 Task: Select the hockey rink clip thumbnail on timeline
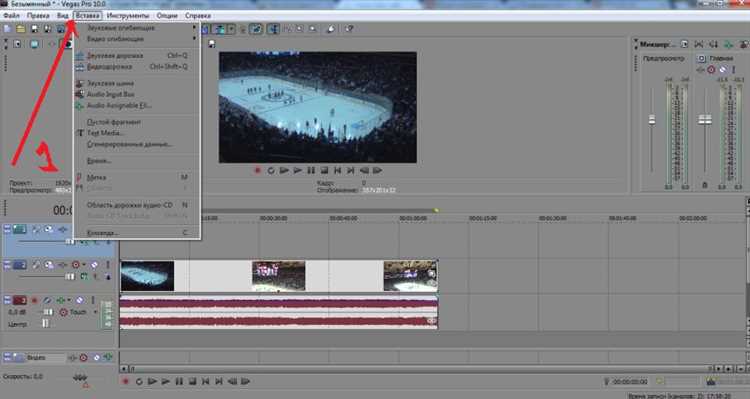147,276
